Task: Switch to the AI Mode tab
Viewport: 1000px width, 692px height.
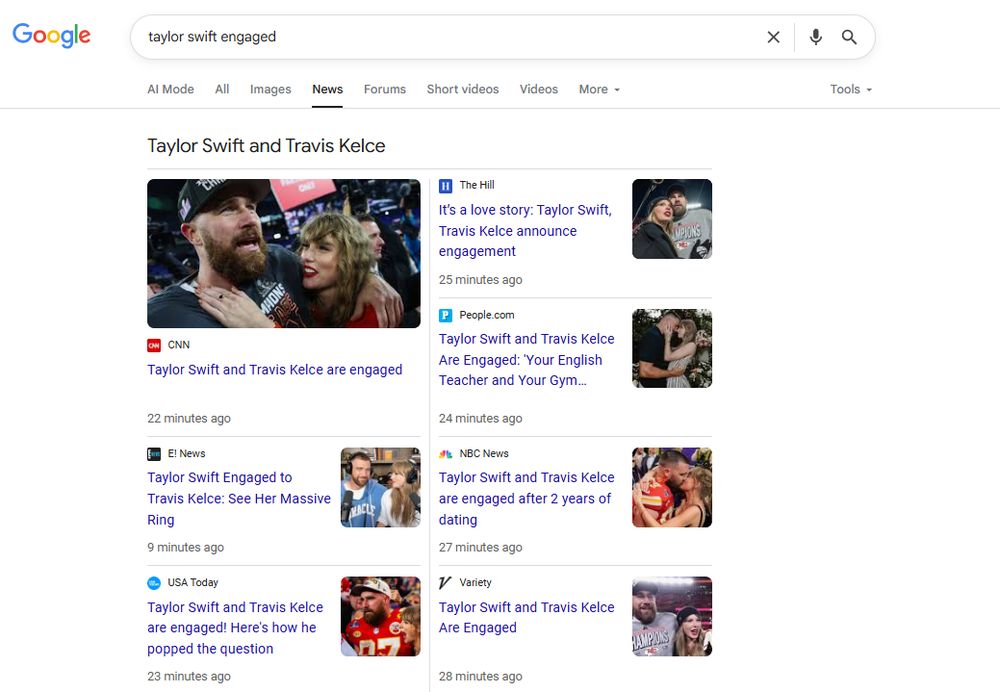Action: coord(171,89)
